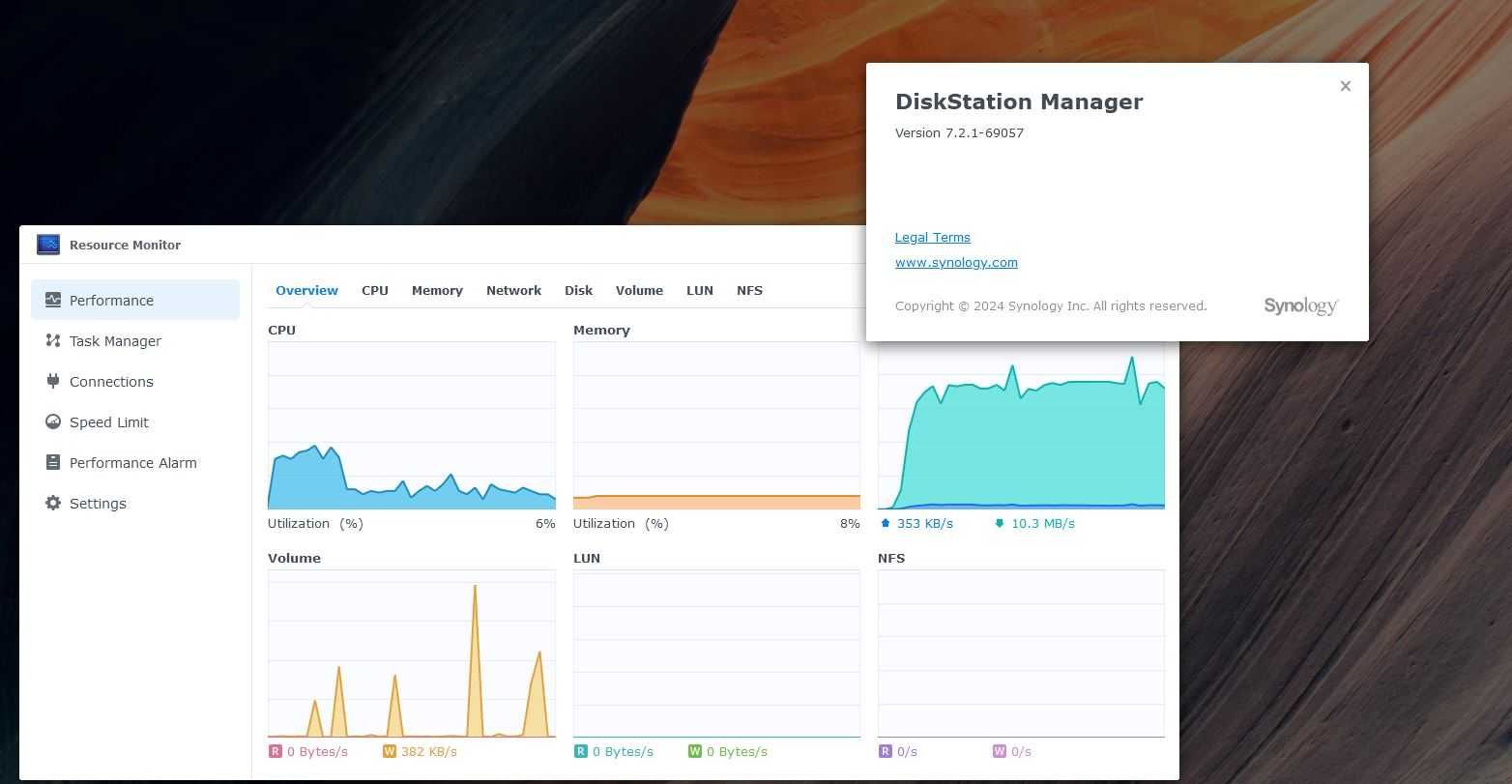The image size is (1512, 784).
Task: Switch to the Memory tab
Action: click(x=437, y=290)
